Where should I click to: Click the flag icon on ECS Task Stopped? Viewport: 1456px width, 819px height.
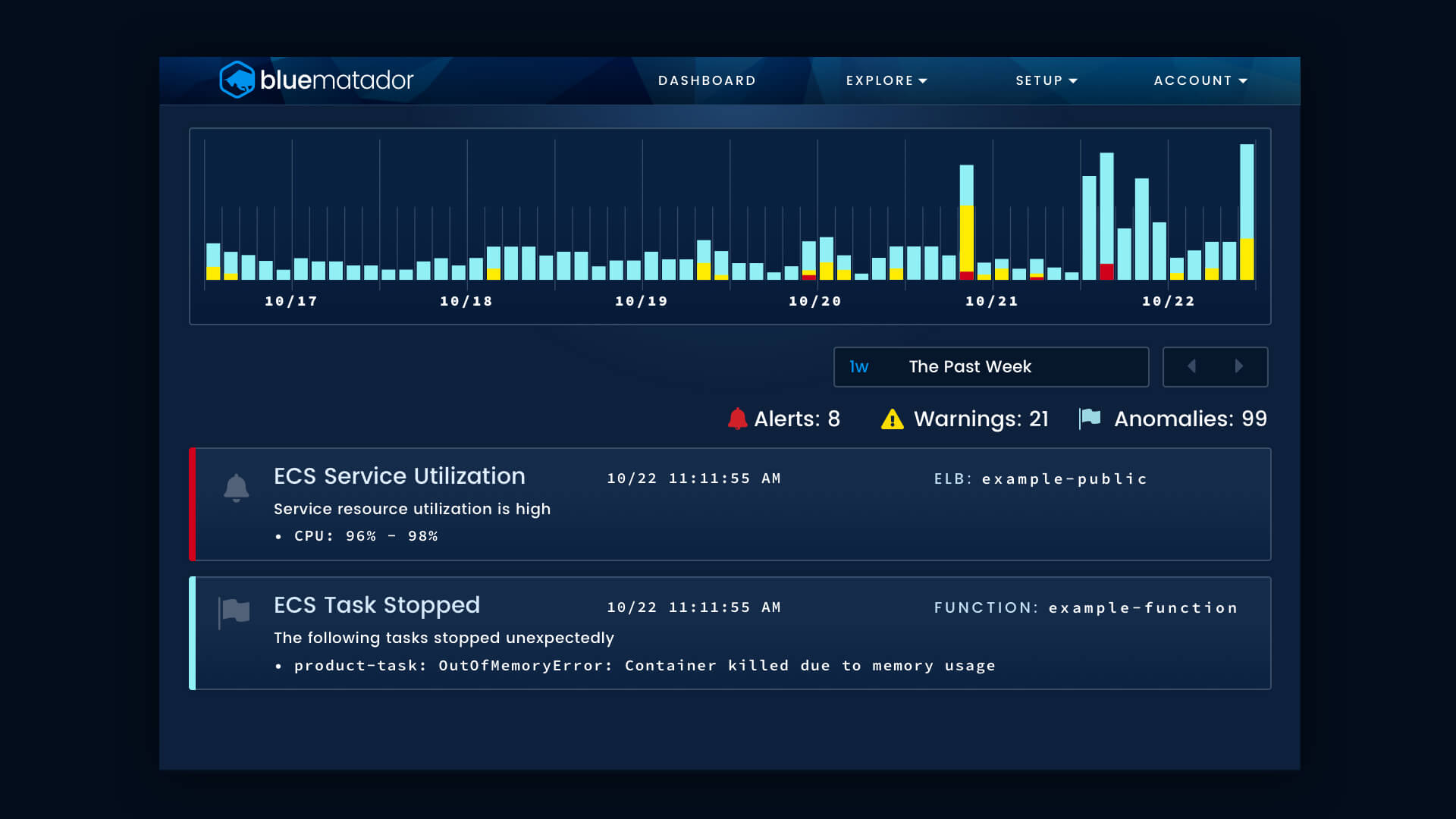(x=235, y=611)
